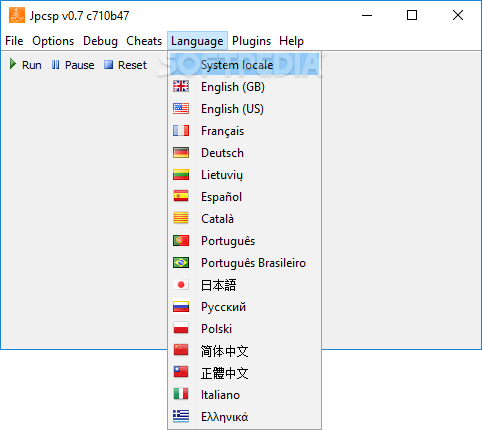Choose System locale language option

click(x=244, y=65)
